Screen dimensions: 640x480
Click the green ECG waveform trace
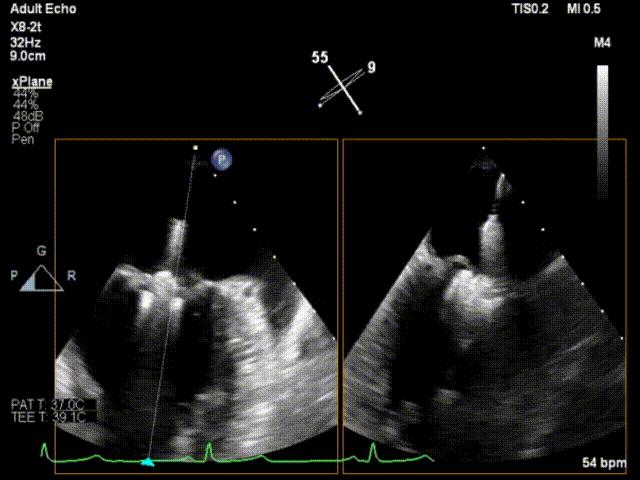pos(237,454)
